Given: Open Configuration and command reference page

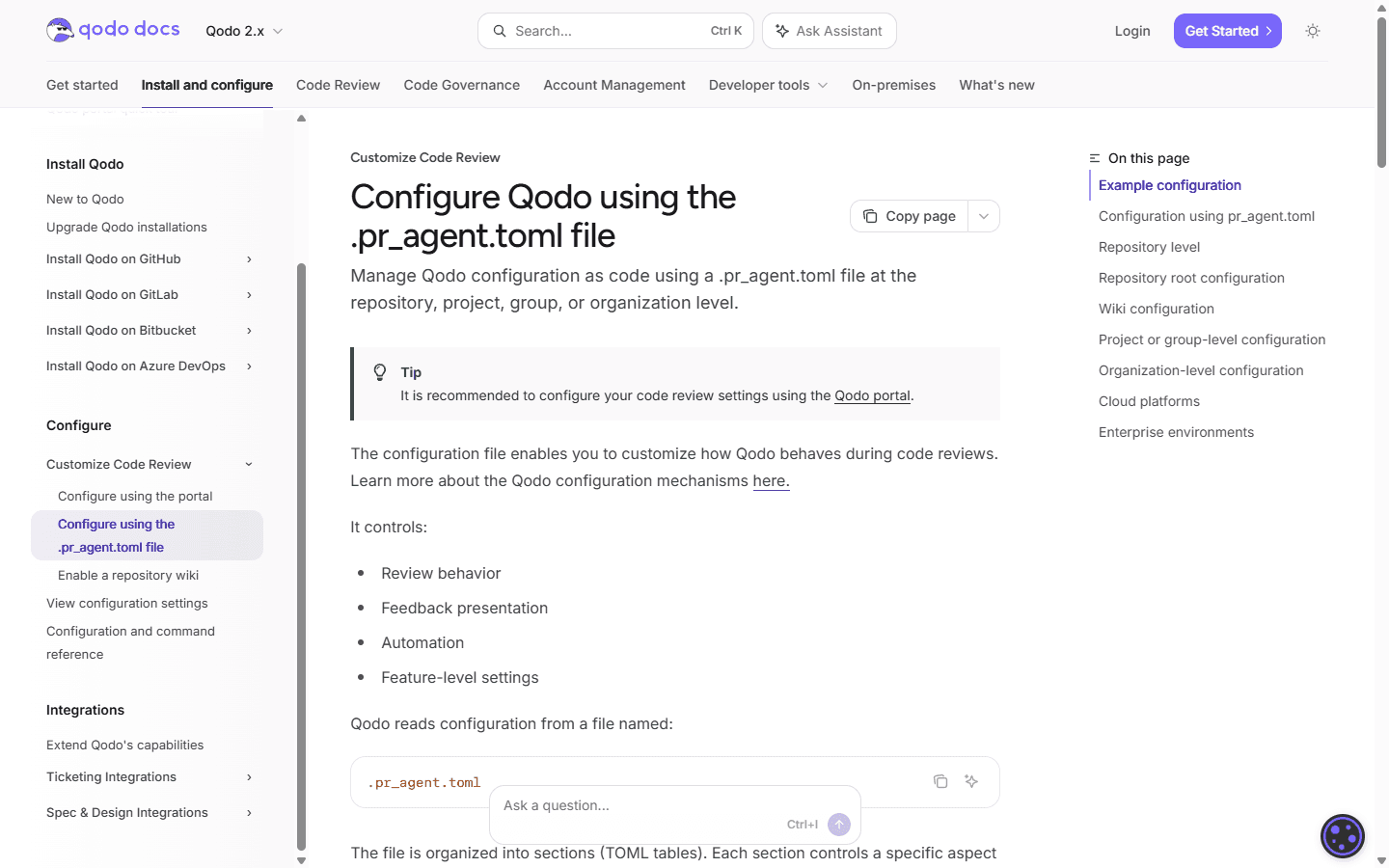Looking at the screenshot, I should [130, 642].
